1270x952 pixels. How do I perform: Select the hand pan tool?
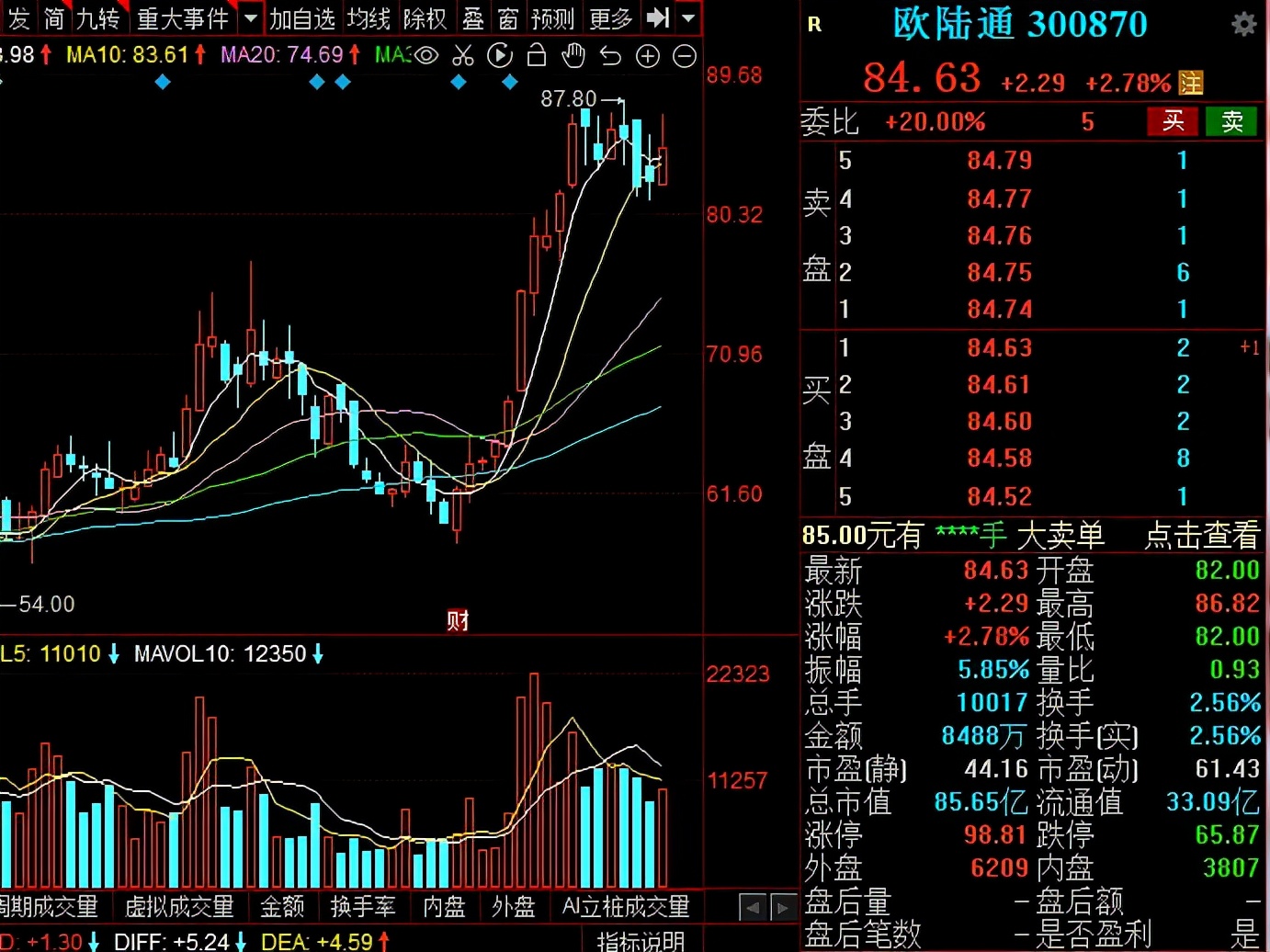pyautogui.click(x=573, y=56)
